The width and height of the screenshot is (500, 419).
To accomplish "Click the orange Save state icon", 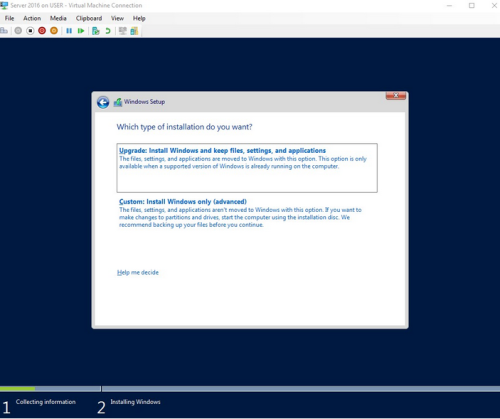I will pyautogui.click(x=54, y=31).
